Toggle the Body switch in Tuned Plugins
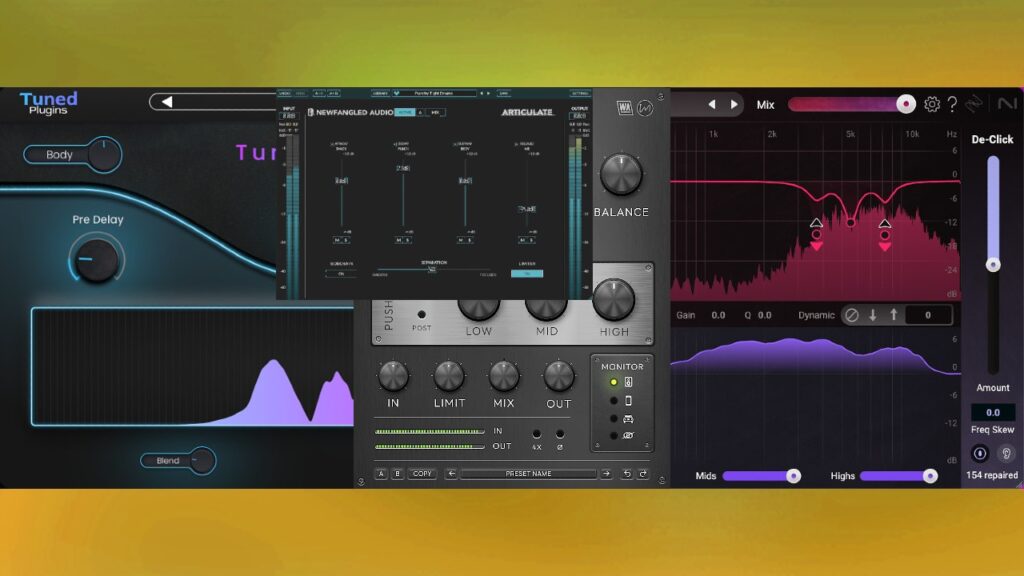This screenshot has height=576, width=1024. pos(72,155)
